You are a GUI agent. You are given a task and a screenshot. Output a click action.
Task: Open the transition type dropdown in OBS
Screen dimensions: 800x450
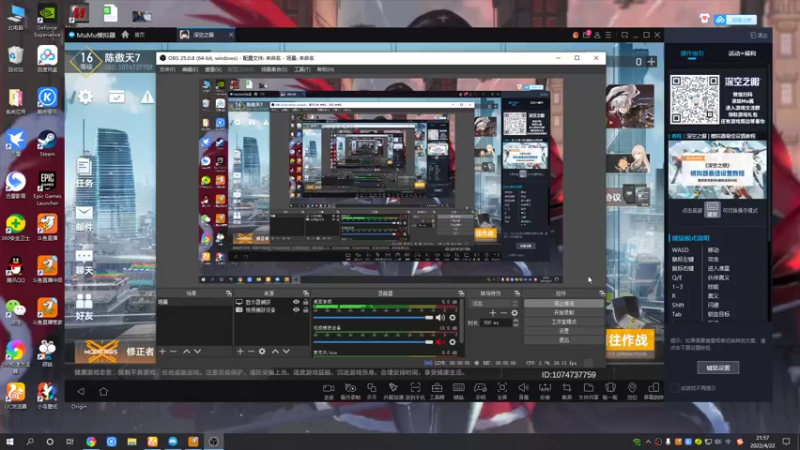(495, 304)
